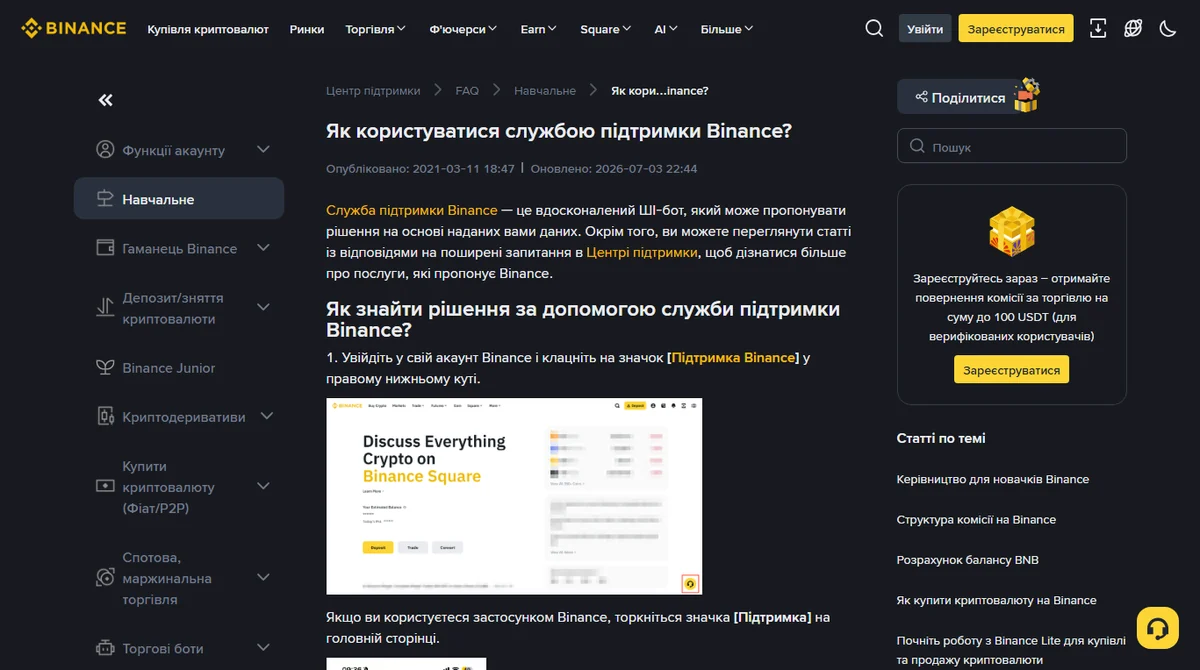This screenshot has width=1200, height=670.
Task: Go to Навчальне breadcrumb
Action: click(x=545, y=90)
